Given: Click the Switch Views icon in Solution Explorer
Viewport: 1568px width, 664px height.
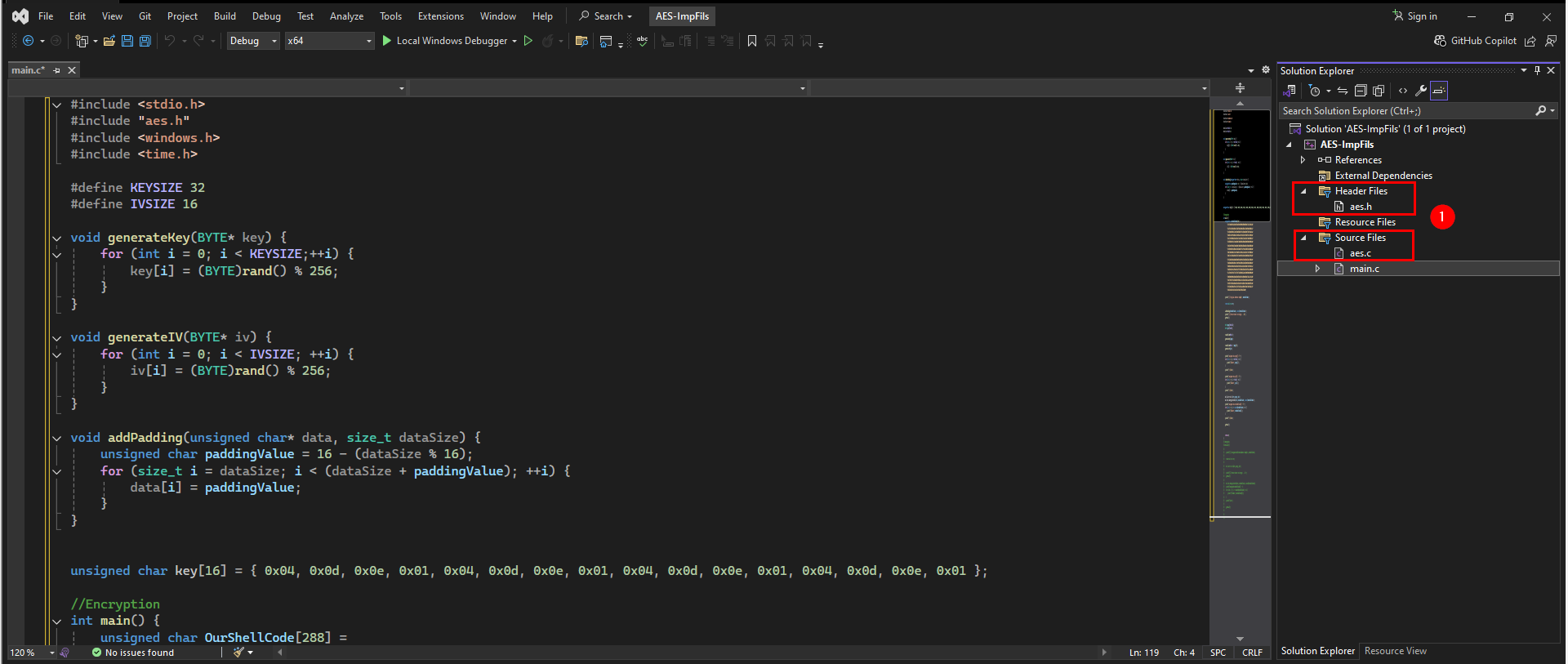Looking at the screenshot, I should pos(1290,91).
